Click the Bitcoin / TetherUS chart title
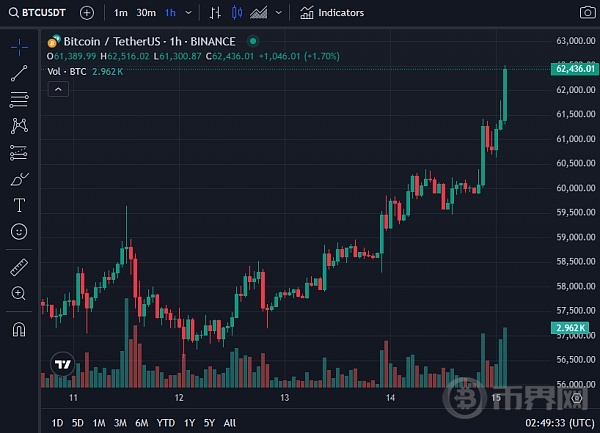The image size is (600, 433). click(150, 41)
